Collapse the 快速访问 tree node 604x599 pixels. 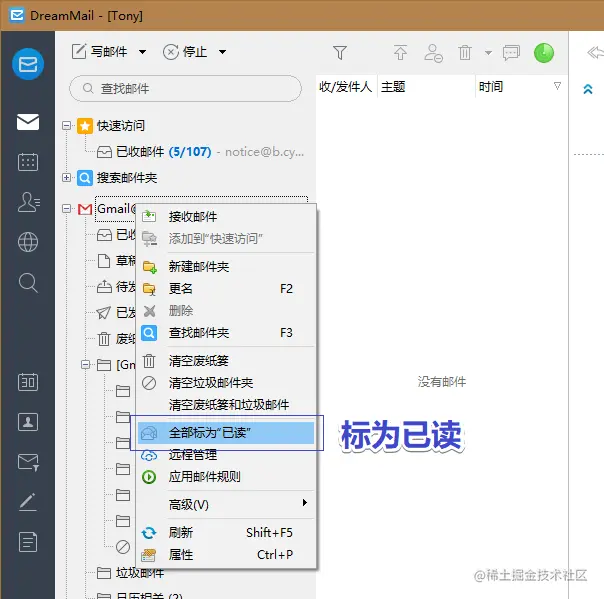[66, 126]
